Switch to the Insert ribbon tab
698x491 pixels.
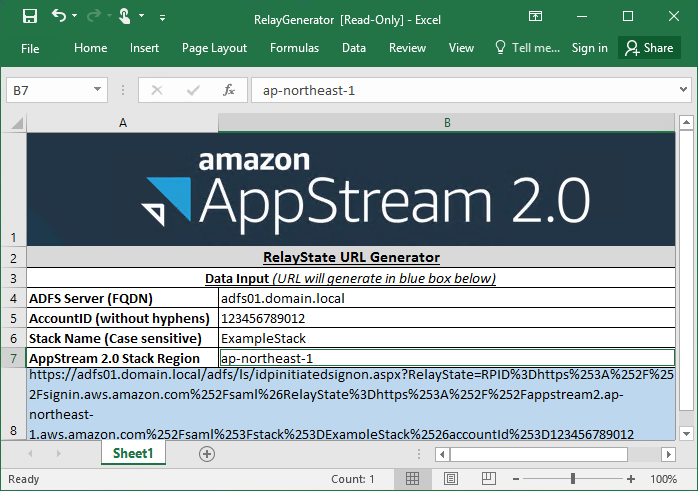tap(144, 48)
